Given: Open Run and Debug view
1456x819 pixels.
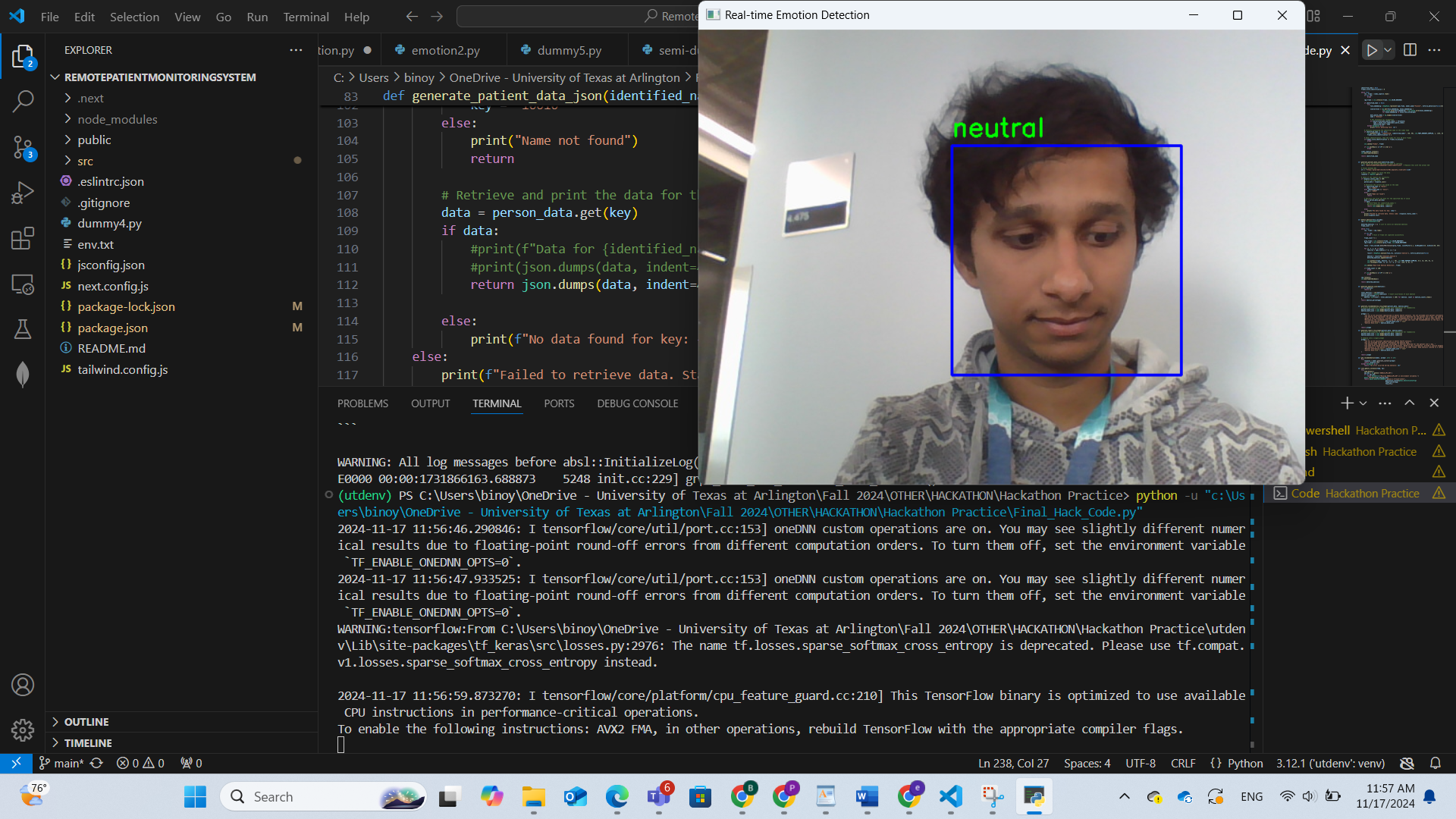Looking at the screenshot, I should pos(23,193).
